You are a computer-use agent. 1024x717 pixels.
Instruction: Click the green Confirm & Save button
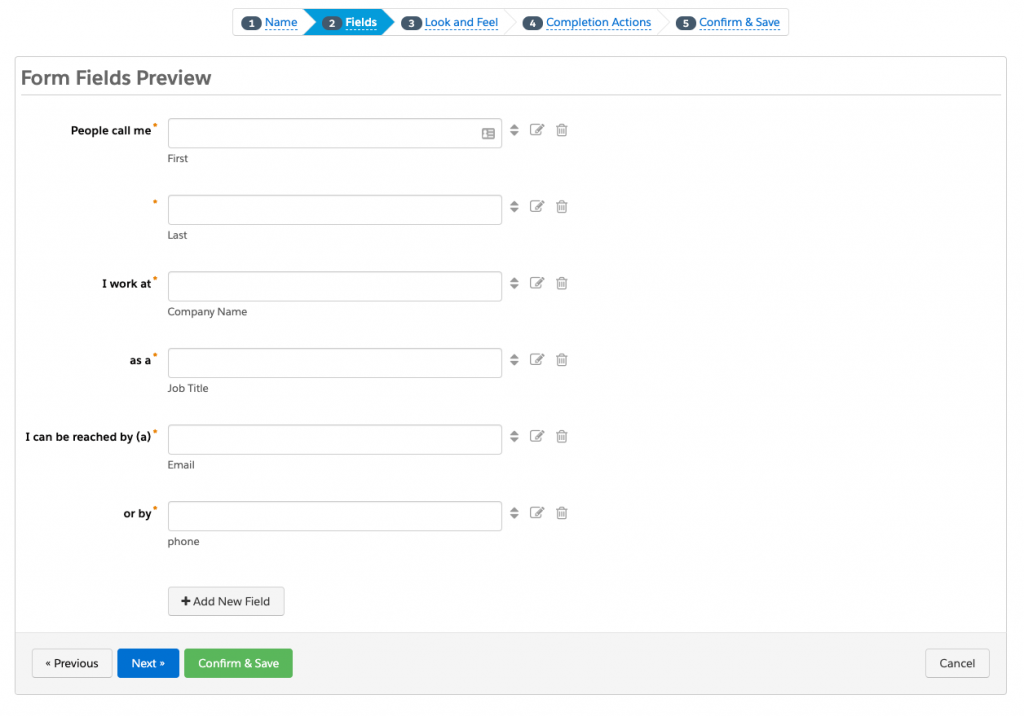point(238,663)
